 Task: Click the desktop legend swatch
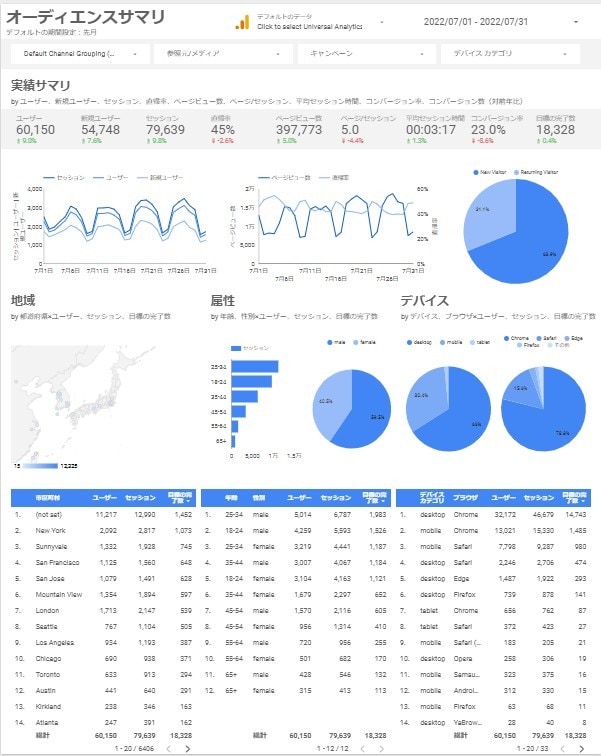click(x=409, y=342)
